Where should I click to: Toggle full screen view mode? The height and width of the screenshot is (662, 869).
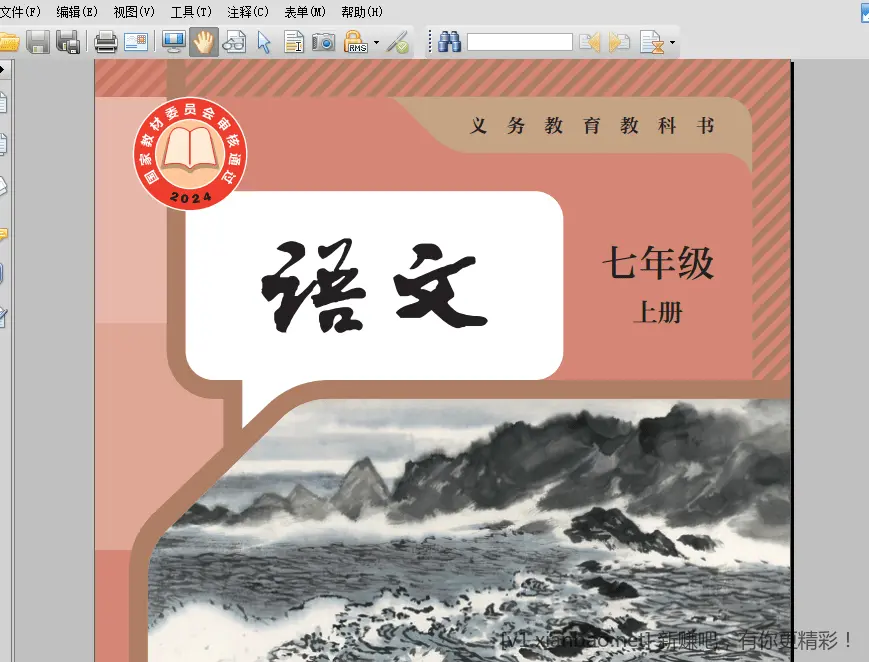[x=172, y=42]
